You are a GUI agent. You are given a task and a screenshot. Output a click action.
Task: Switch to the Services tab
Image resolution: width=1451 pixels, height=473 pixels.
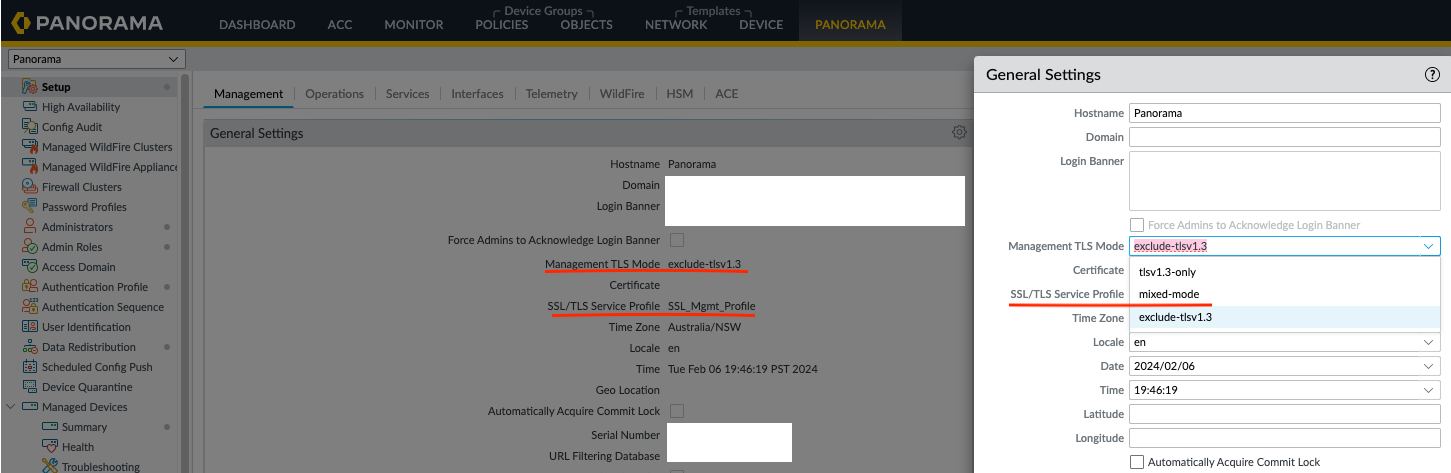(x=407, y=94)
